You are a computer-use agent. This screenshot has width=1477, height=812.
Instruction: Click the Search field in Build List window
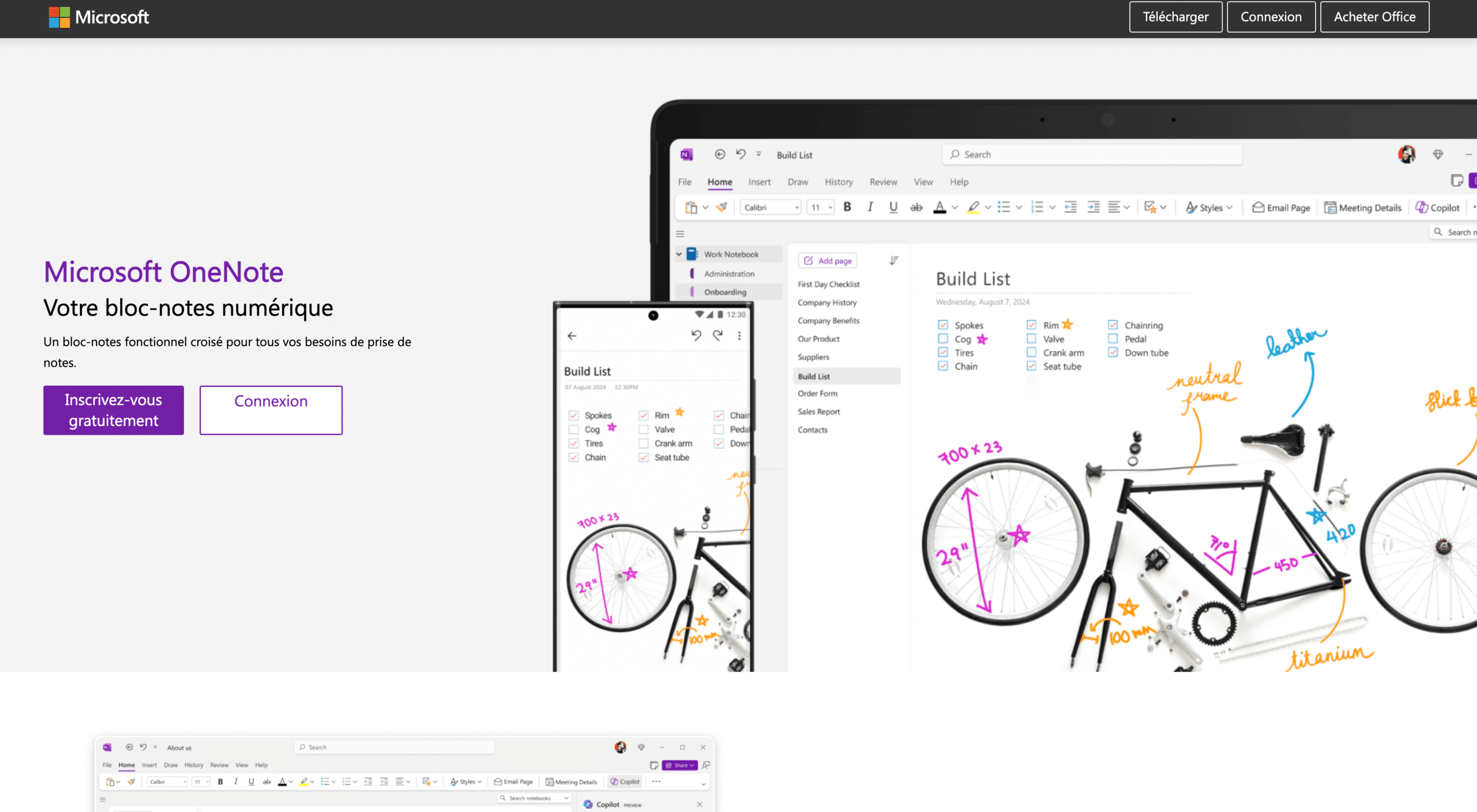click(1092, 154)
